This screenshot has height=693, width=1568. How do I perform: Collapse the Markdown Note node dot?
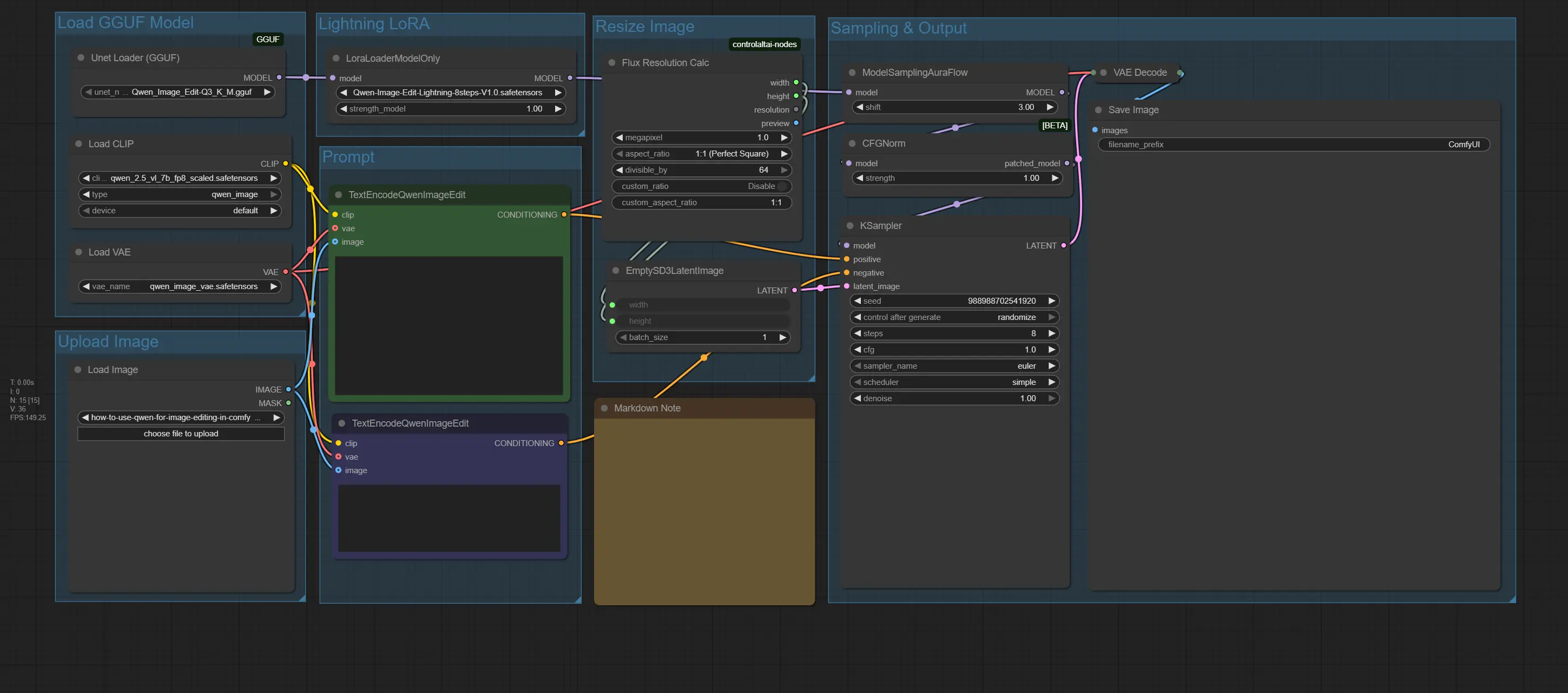(x=604, y=408)
